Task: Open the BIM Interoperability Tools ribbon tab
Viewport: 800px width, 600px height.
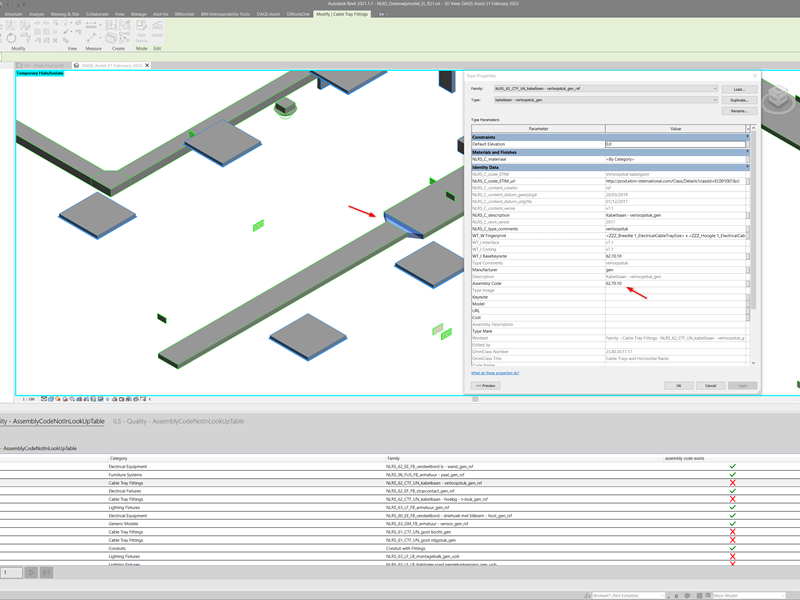Action: pyautogui.click(x=225, y=15)
